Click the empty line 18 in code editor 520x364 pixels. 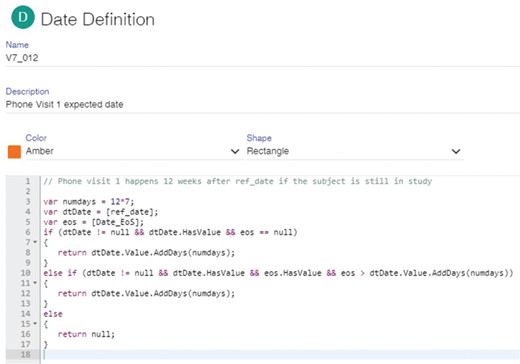280,355
